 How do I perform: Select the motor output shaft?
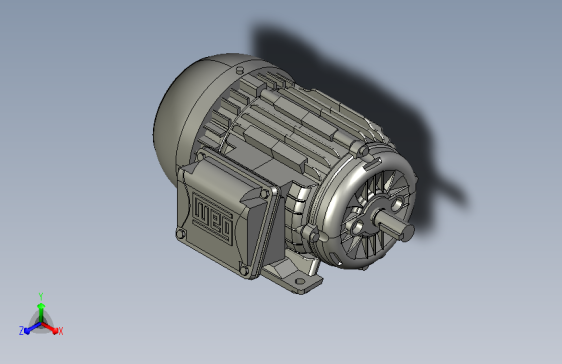pos(394,224)
